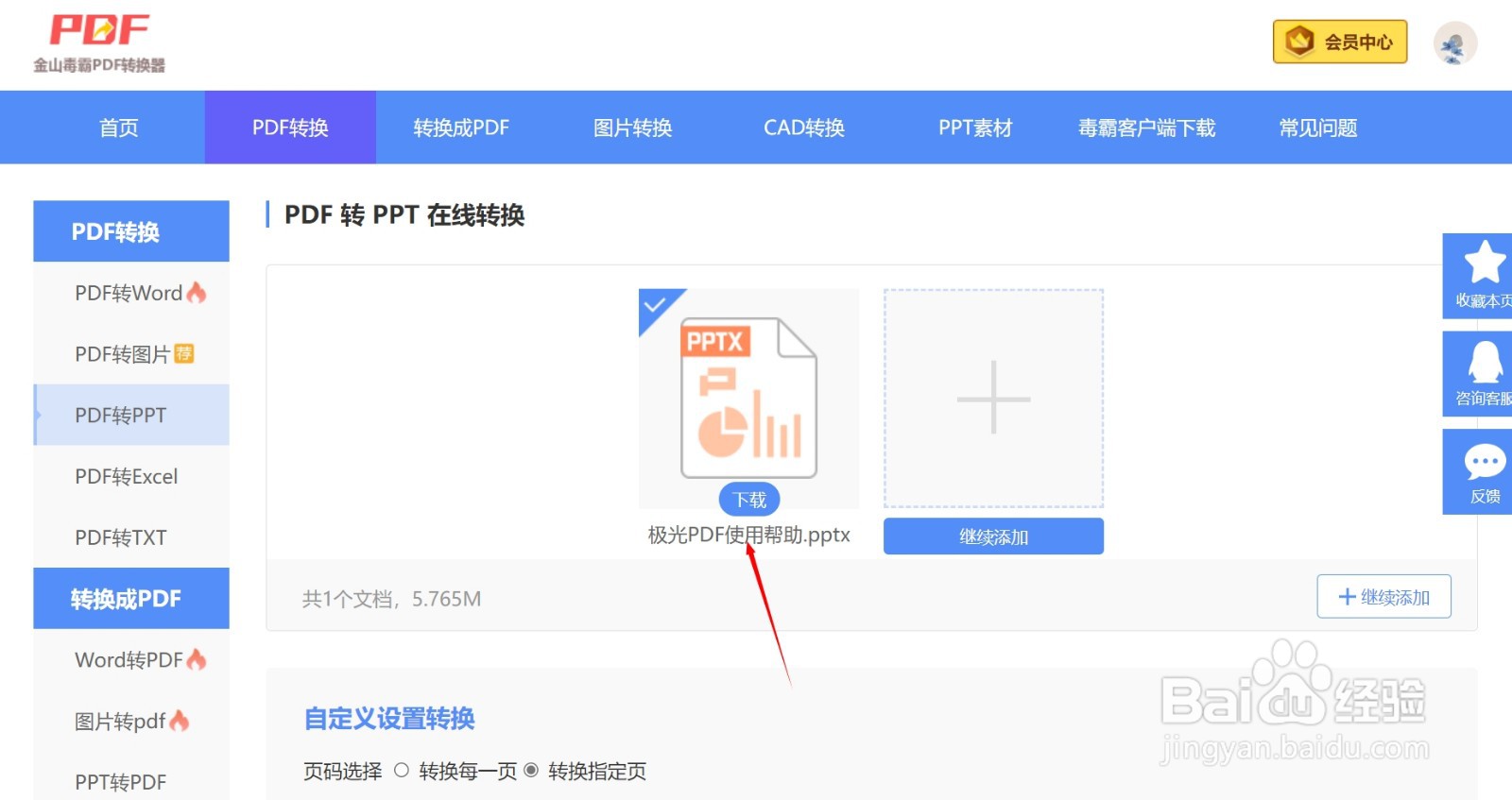Open the 图片转换 tab
This screenshot has height=800, width=1512.
click(632, 128)
